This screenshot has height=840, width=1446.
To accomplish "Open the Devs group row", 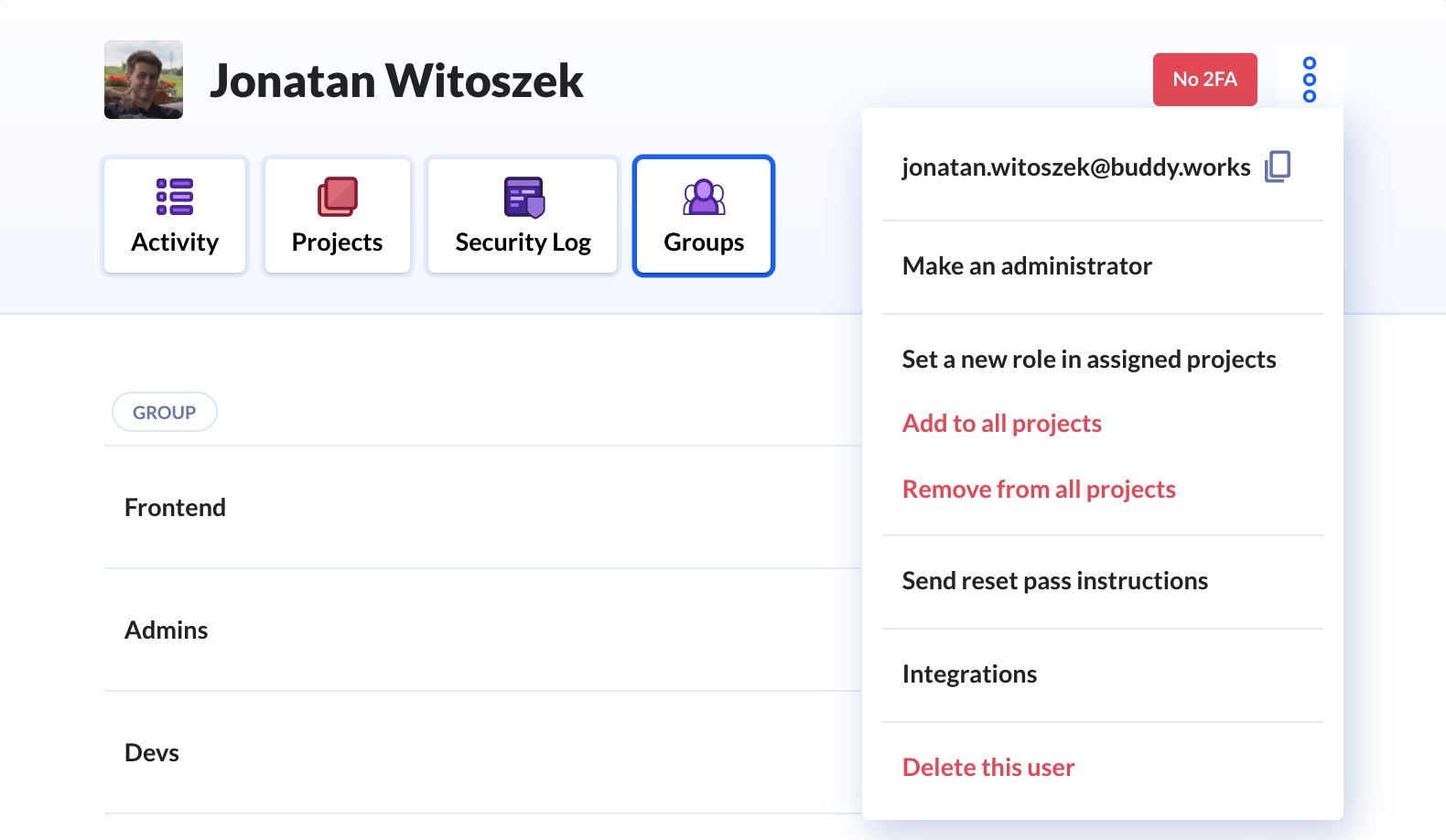I will point(483,753).
